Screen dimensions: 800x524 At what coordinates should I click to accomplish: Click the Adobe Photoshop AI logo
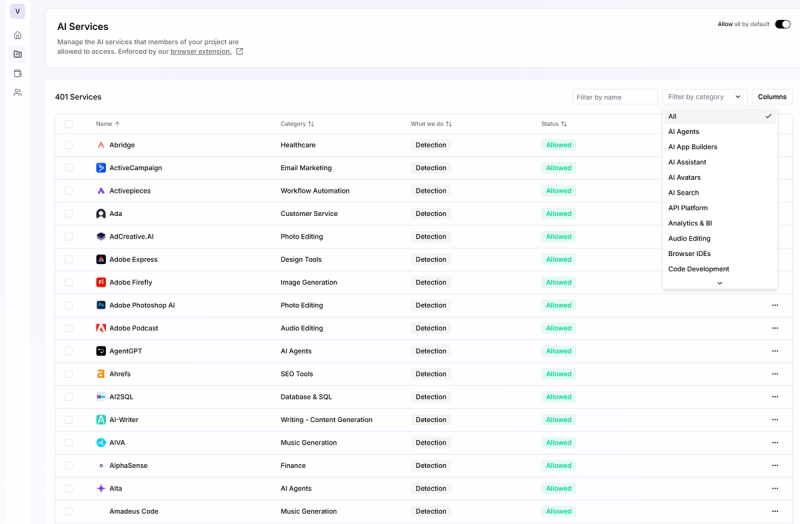pos(101,305)
